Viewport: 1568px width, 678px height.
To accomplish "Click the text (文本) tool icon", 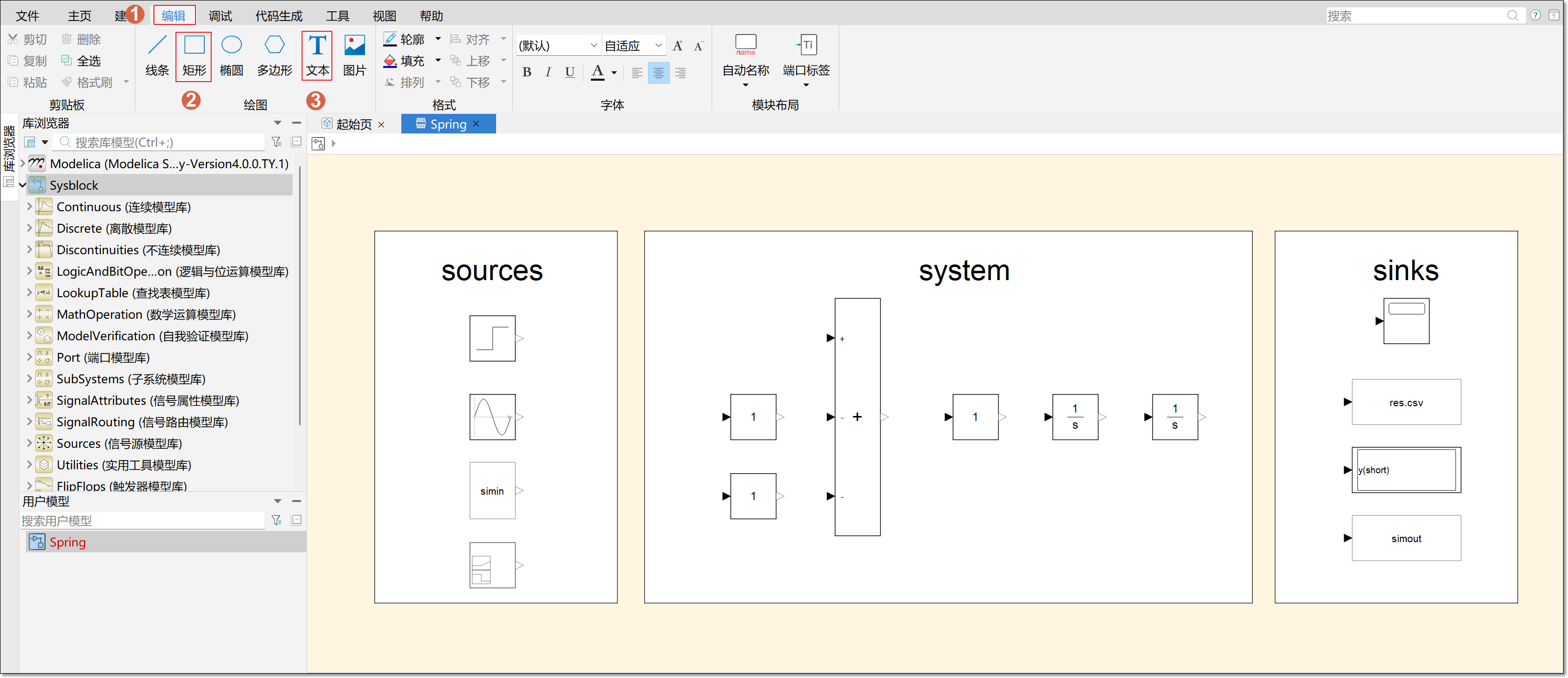I will click(317, 45).
